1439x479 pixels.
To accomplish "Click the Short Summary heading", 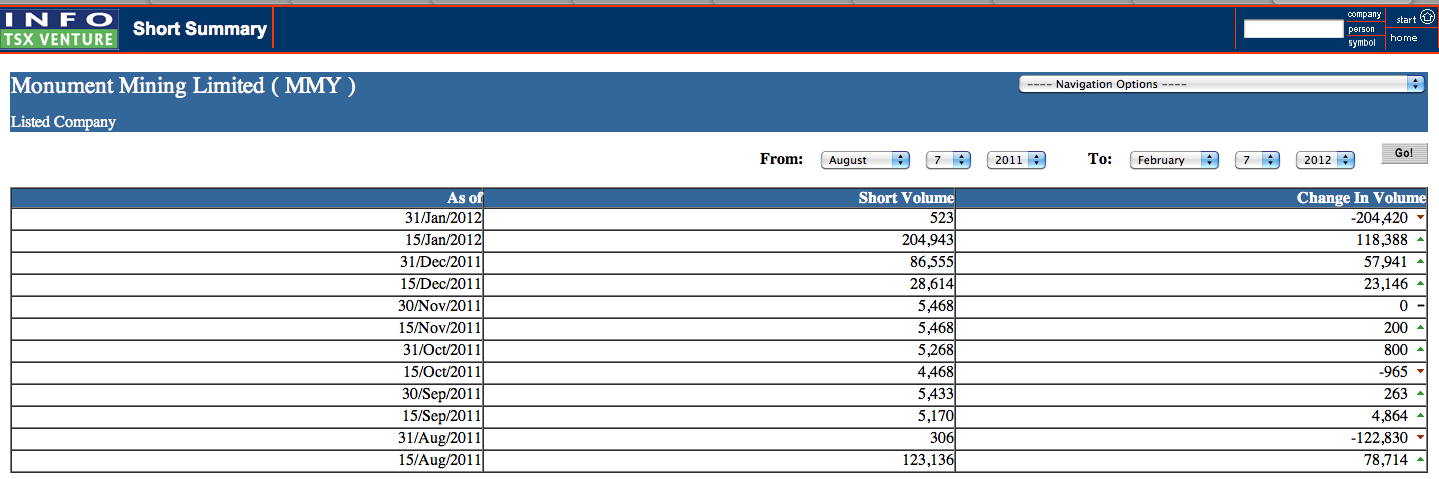I will click(x=200, y=29).
